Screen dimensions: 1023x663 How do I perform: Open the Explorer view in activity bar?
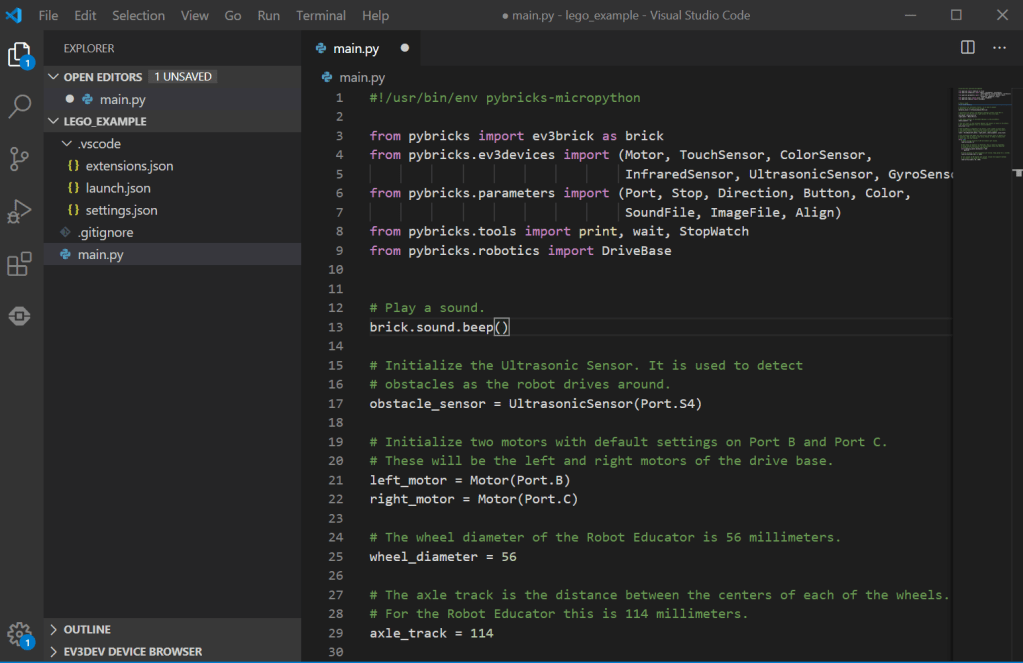pos(20,55)
